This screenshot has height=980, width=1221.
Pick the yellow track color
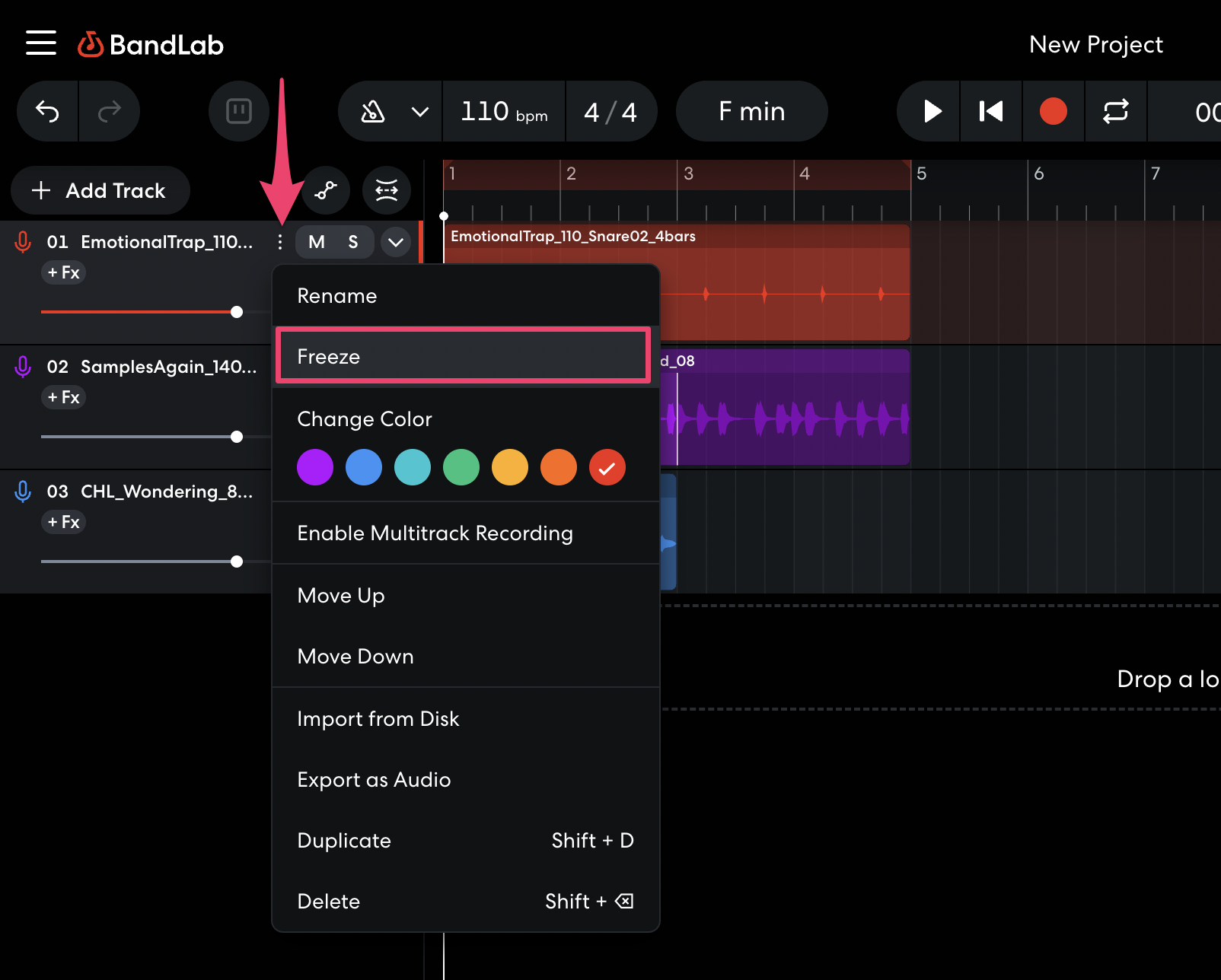point(510,467)
